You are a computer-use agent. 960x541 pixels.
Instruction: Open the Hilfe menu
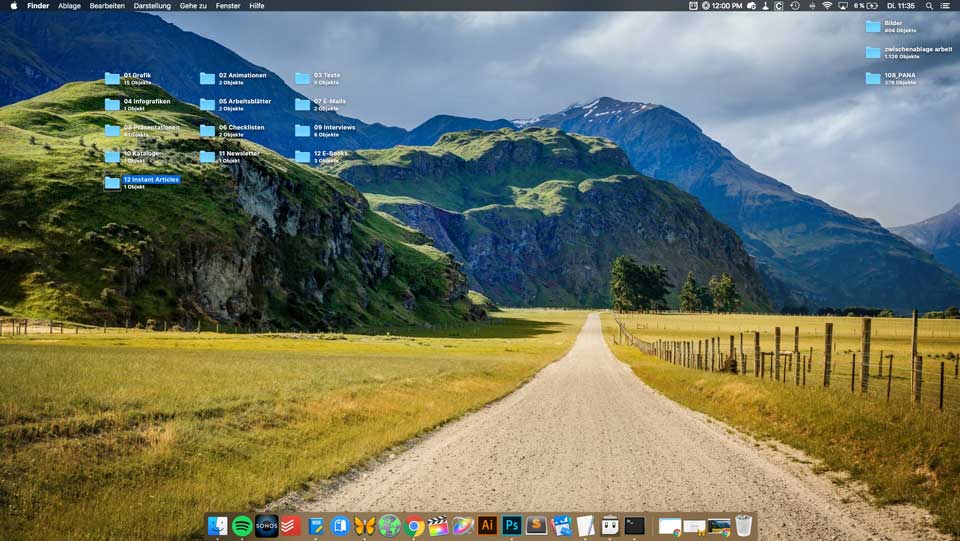(x=257, y=6)
